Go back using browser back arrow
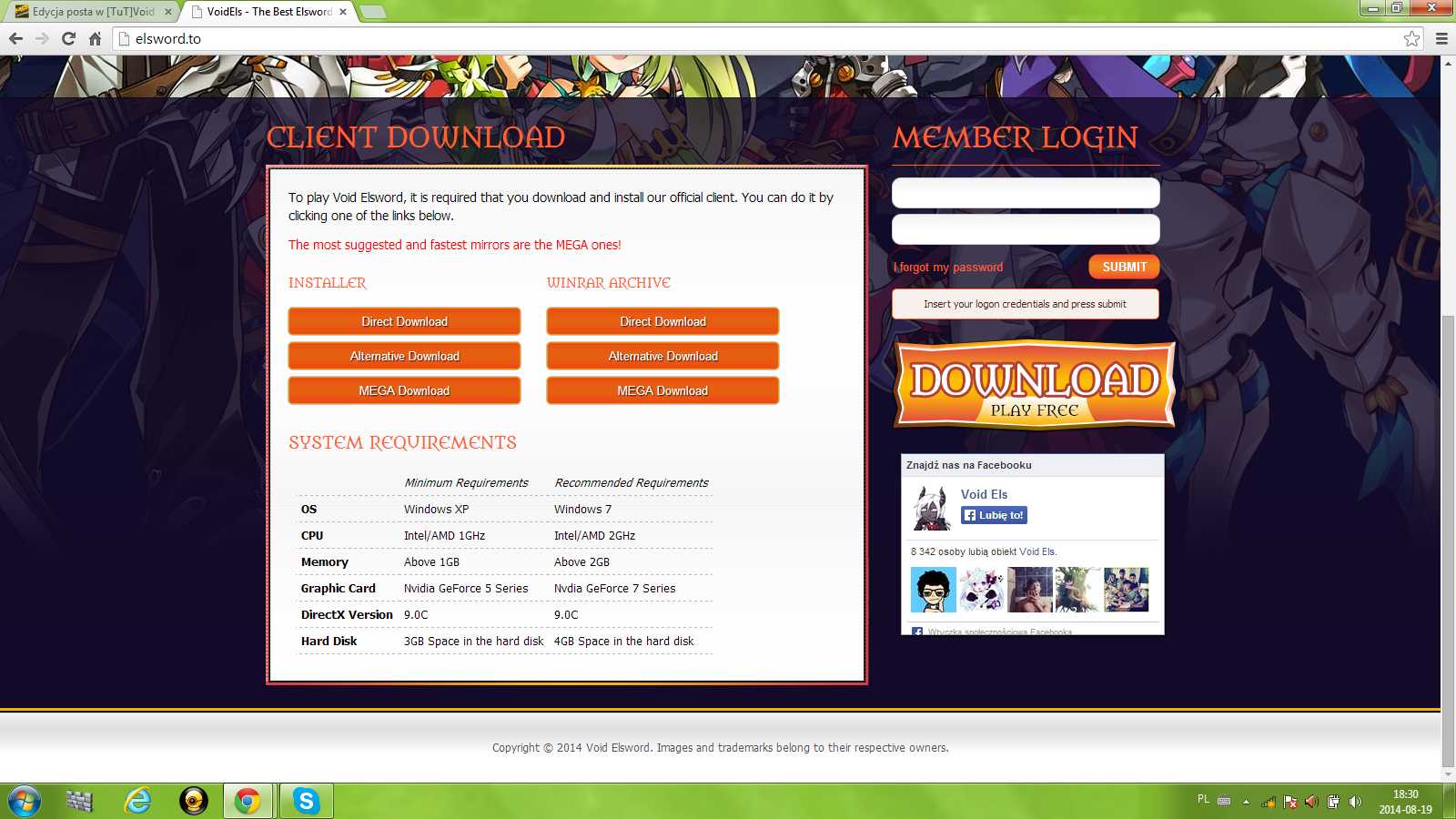1456x819 pixels. point(15,38)
